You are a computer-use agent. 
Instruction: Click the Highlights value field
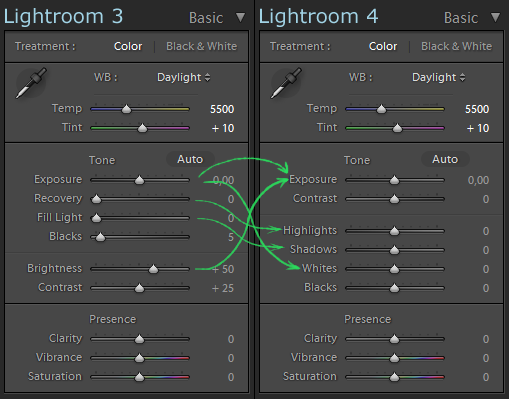pyautogui.click(x=486, y=231)
